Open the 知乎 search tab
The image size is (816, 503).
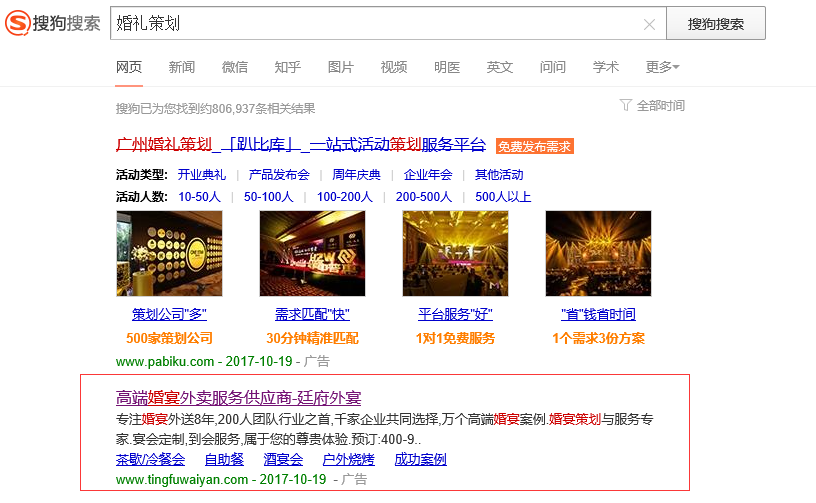pyautogui.click(x=288, y=67)
